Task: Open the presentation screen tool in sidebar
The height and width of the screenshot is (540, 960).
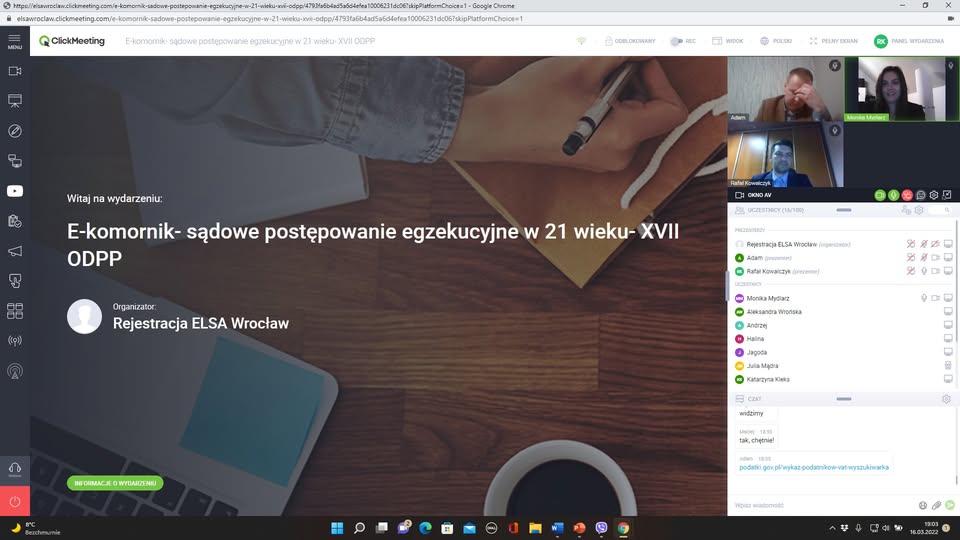Action: coord(15,100)
